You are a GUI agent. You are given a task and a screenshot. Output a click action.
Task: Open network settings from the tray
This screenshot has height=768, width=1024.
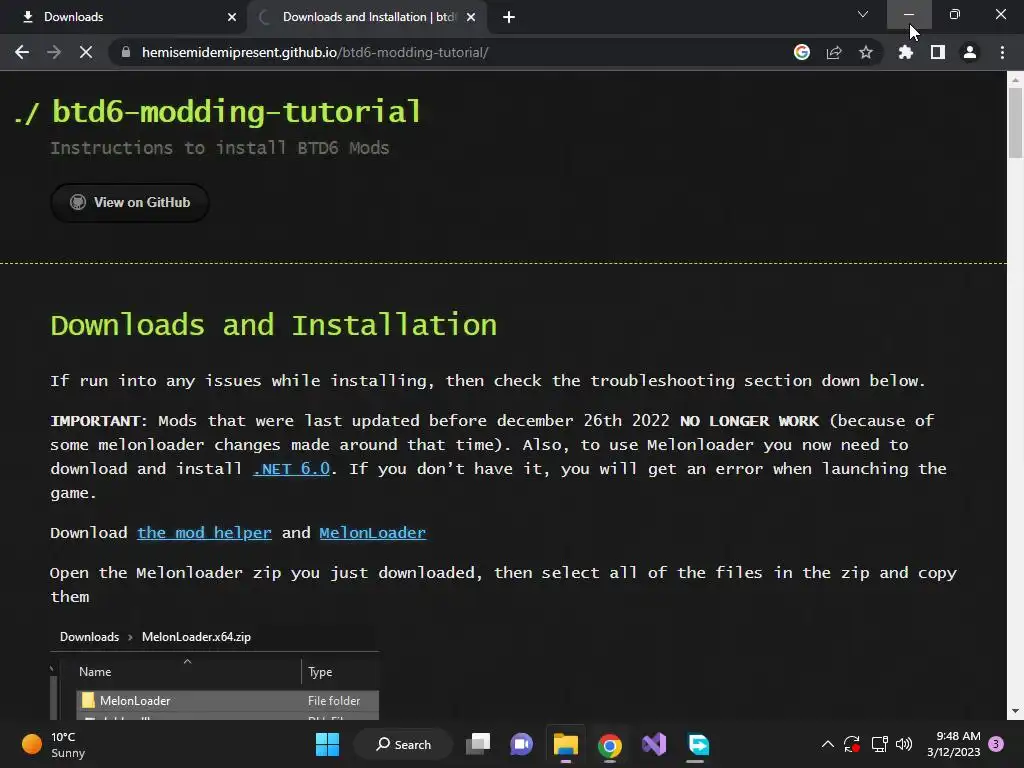pos(880,744)
